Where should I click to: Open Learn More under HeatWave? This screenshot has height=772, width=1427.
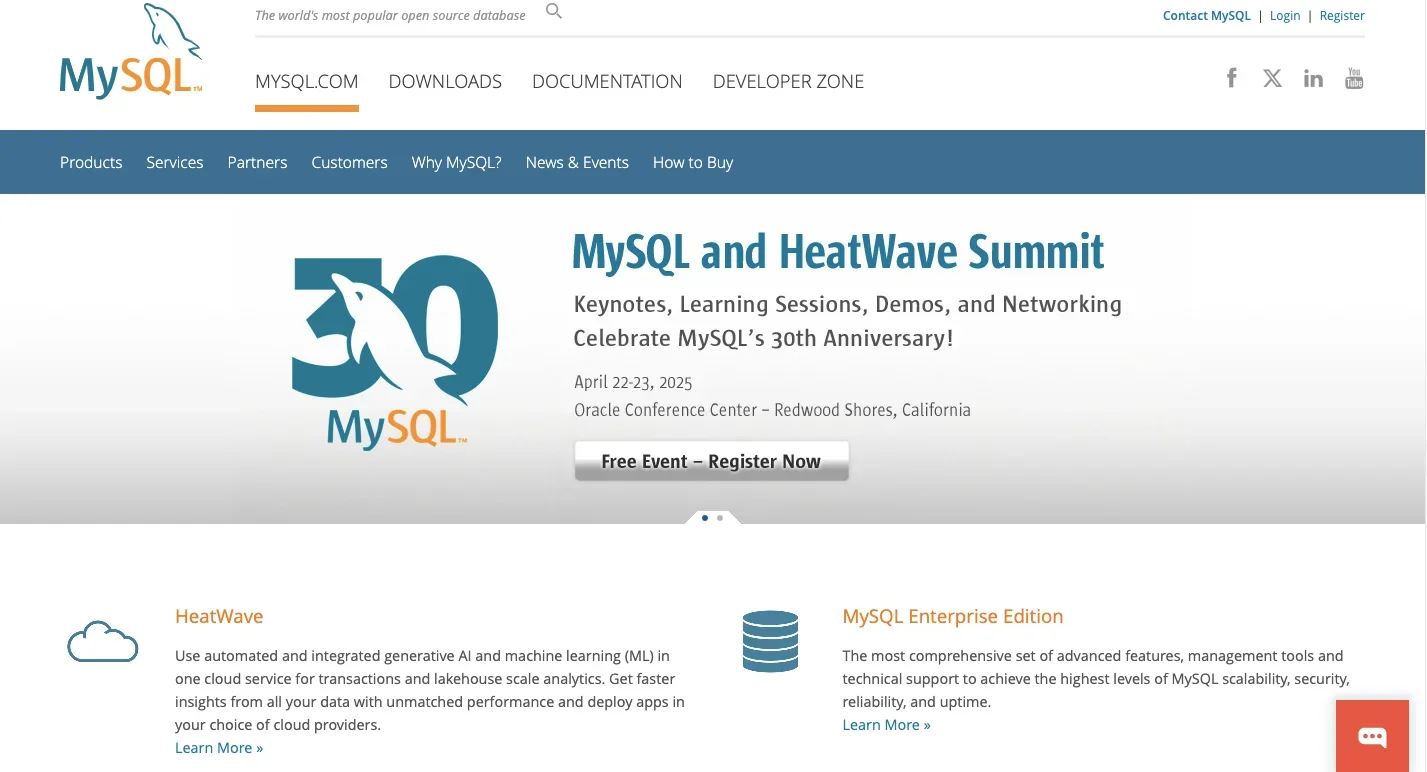[219, 748]
